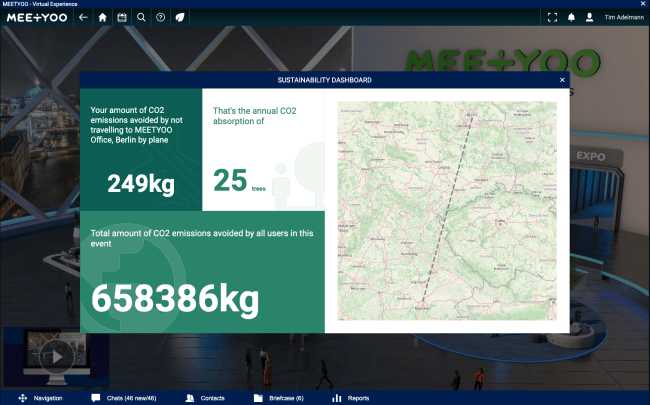
Task: Close the Sustainability Dashboard dialog
Action: pos(562,80)
